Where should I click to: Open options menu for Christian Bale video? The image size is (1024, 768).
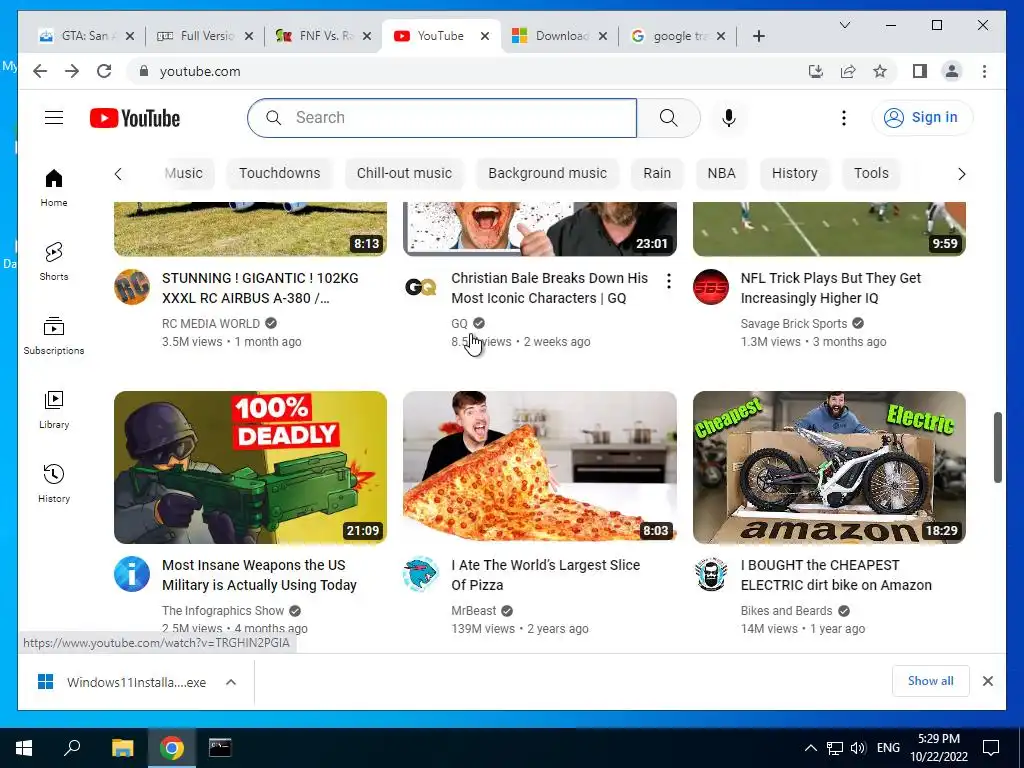pos(668,281)
